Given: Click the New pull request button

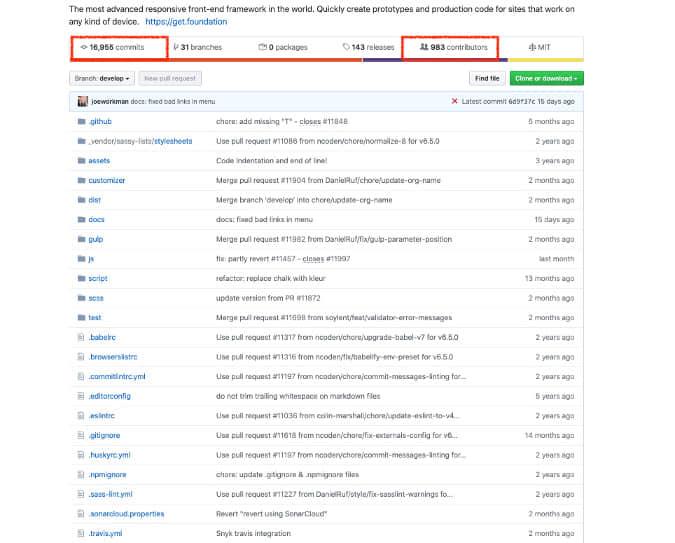Looking at the screenshot, I should click(169, 78).
